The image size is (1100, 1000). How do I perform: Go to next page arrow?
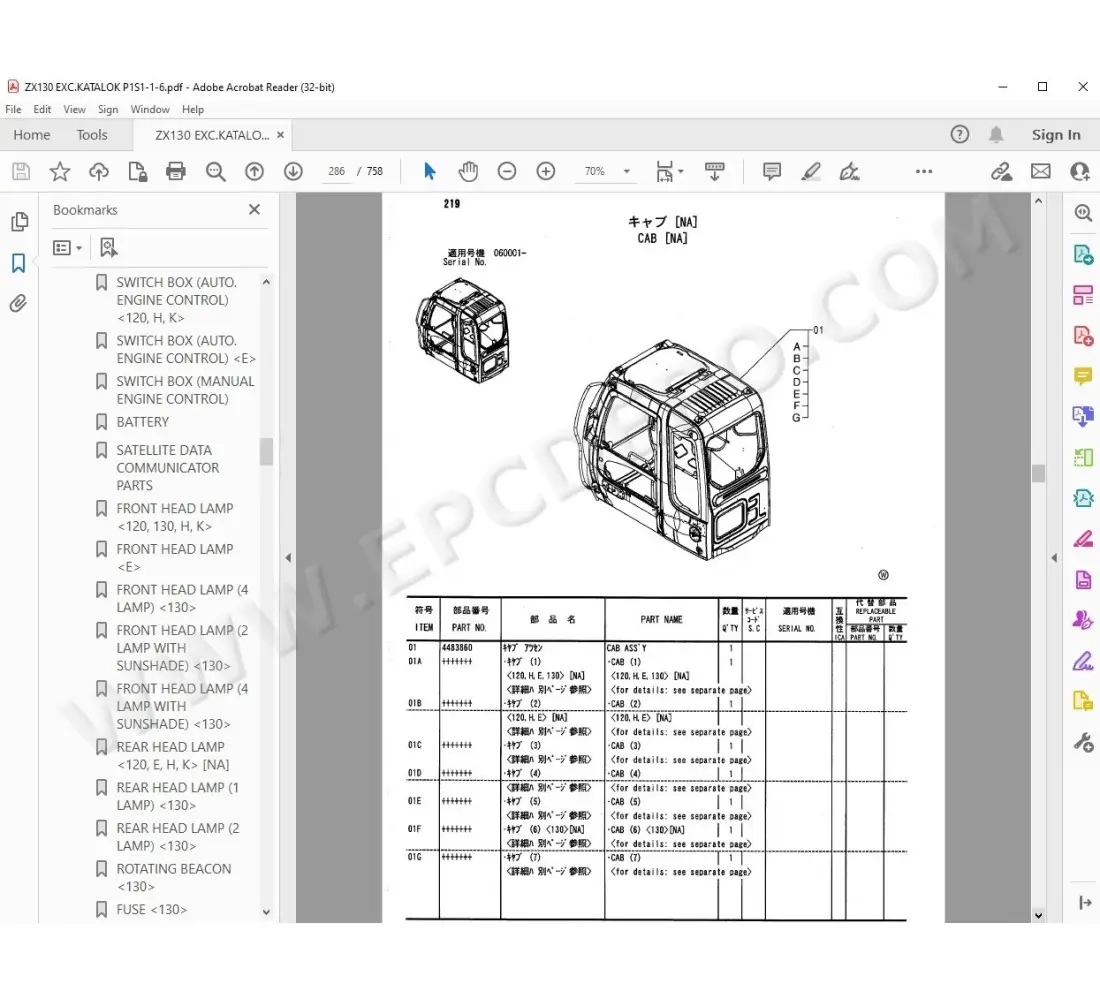(293, 172)
